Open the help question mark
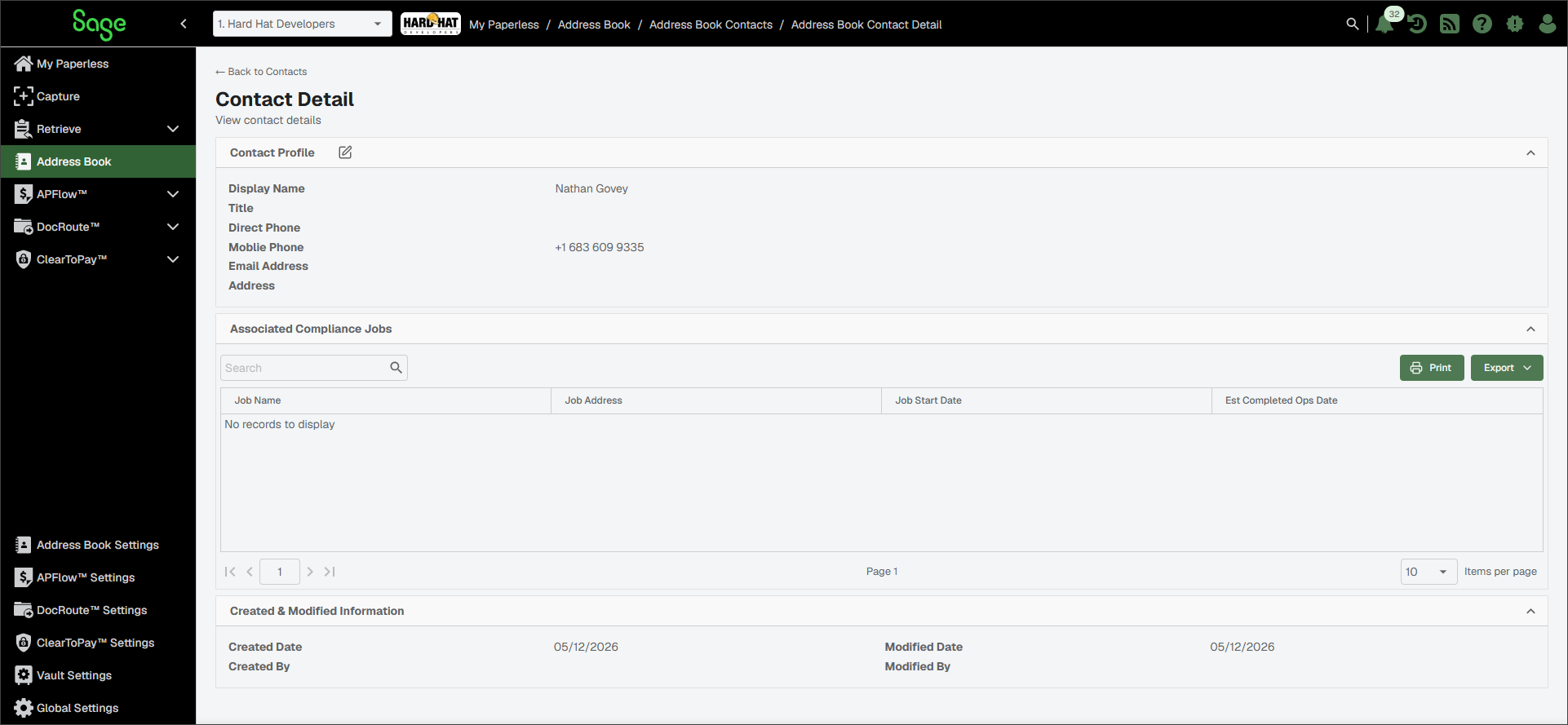 click(x=1482, y=24)
